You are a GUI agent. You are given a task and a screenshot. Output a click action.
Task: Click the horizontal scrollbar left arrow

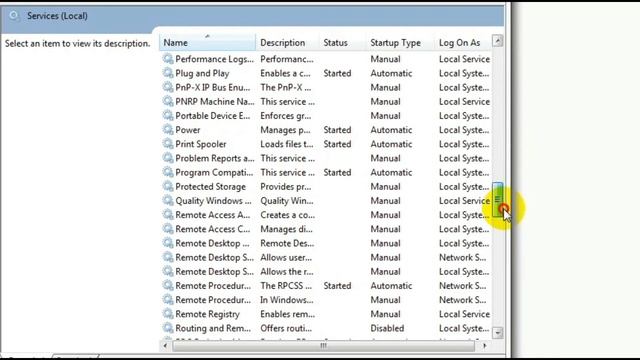coord(165,346)
